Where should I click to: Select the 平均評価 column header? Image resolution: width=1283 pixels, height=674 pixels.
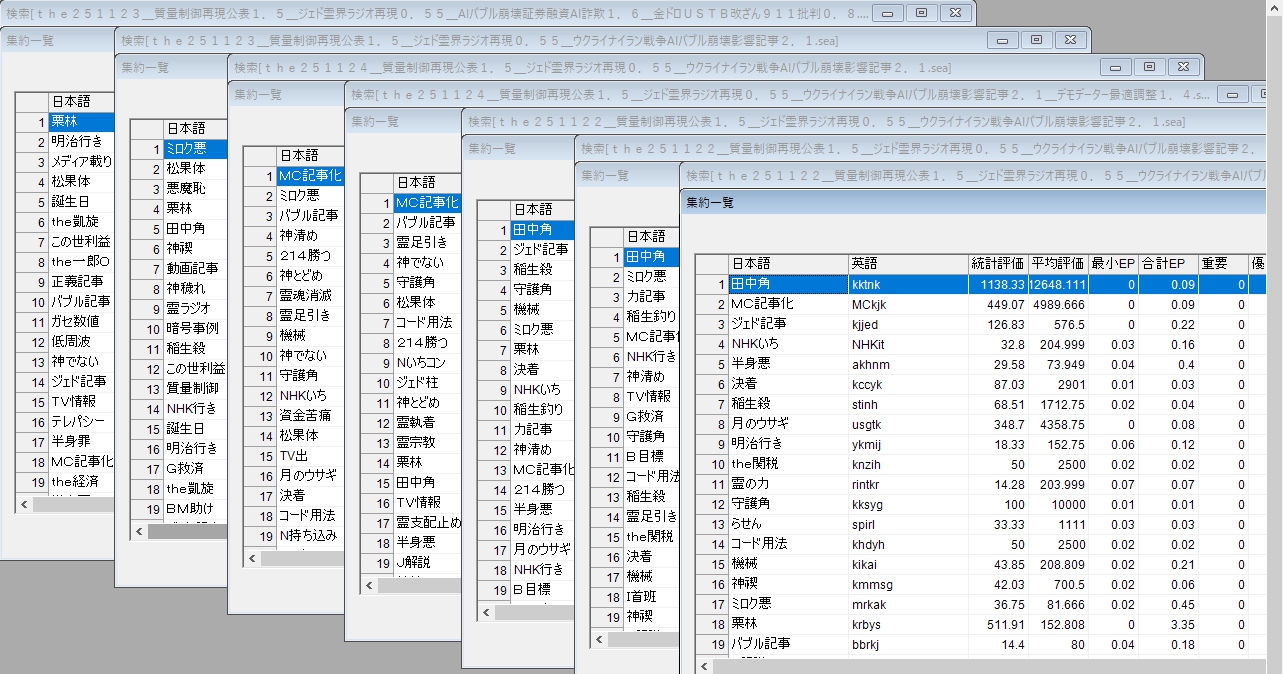[1057, 264]
